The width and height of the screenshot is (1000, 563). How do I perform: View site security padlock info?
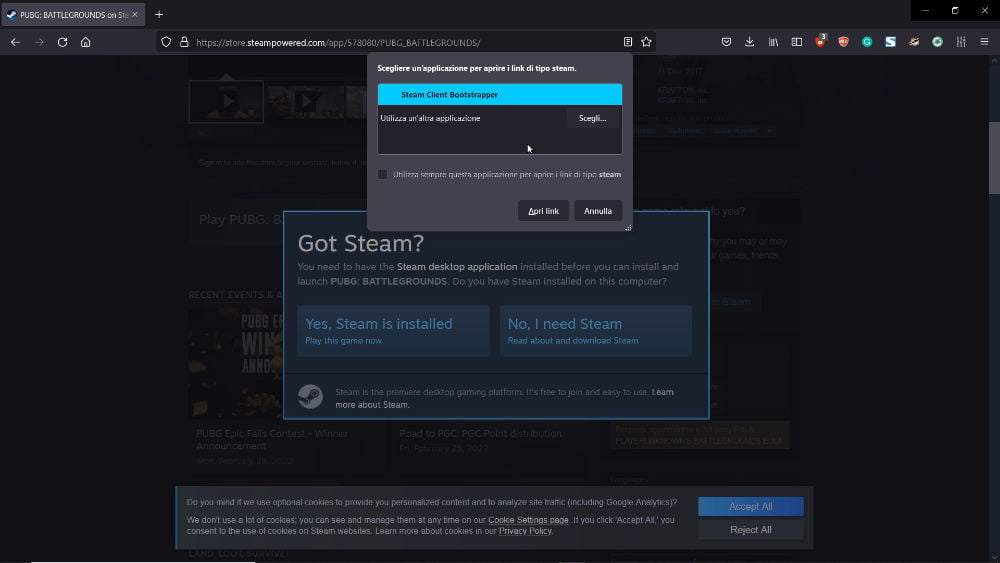point(184,42)
